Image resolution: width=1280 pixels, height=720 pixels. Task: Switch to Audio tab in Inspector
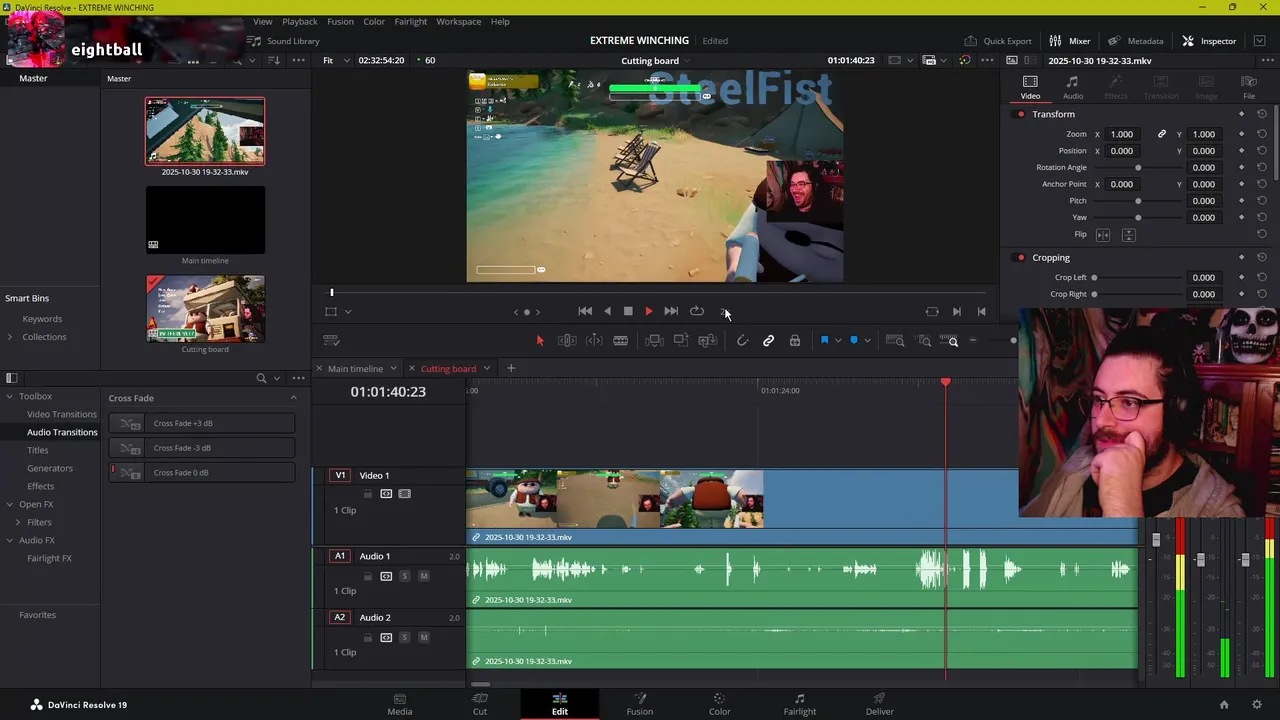pos(1072,87)
